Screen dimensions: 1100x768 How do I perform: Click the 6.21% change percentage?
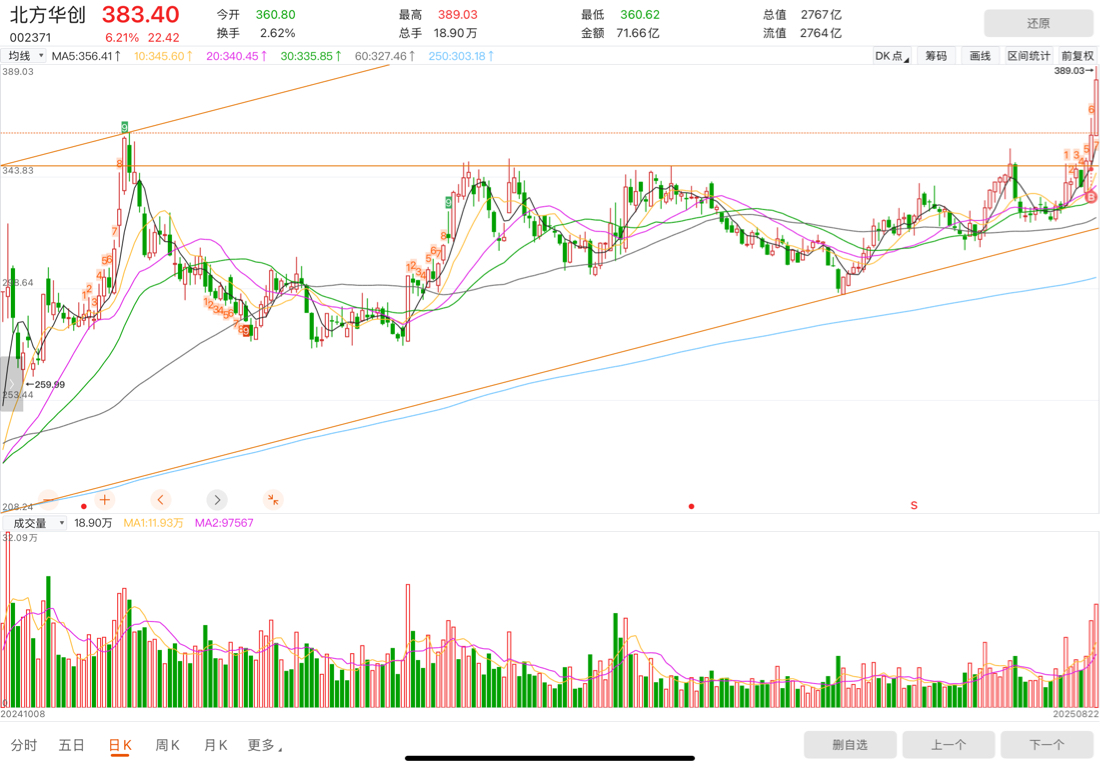(122, 38)
